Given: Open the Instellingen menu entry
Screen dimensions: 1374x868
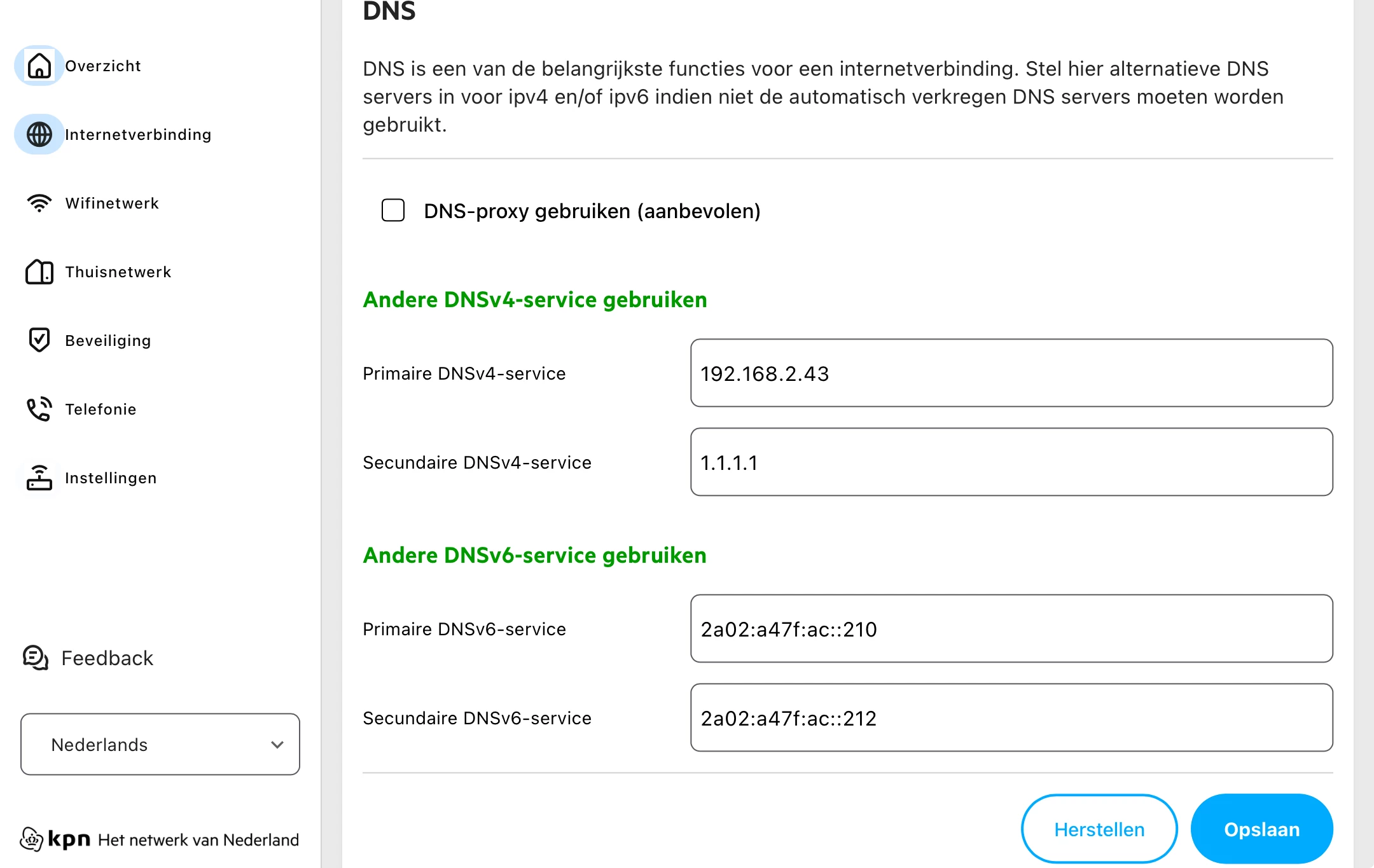Looking at the screenshot, I should click(110, 478).
